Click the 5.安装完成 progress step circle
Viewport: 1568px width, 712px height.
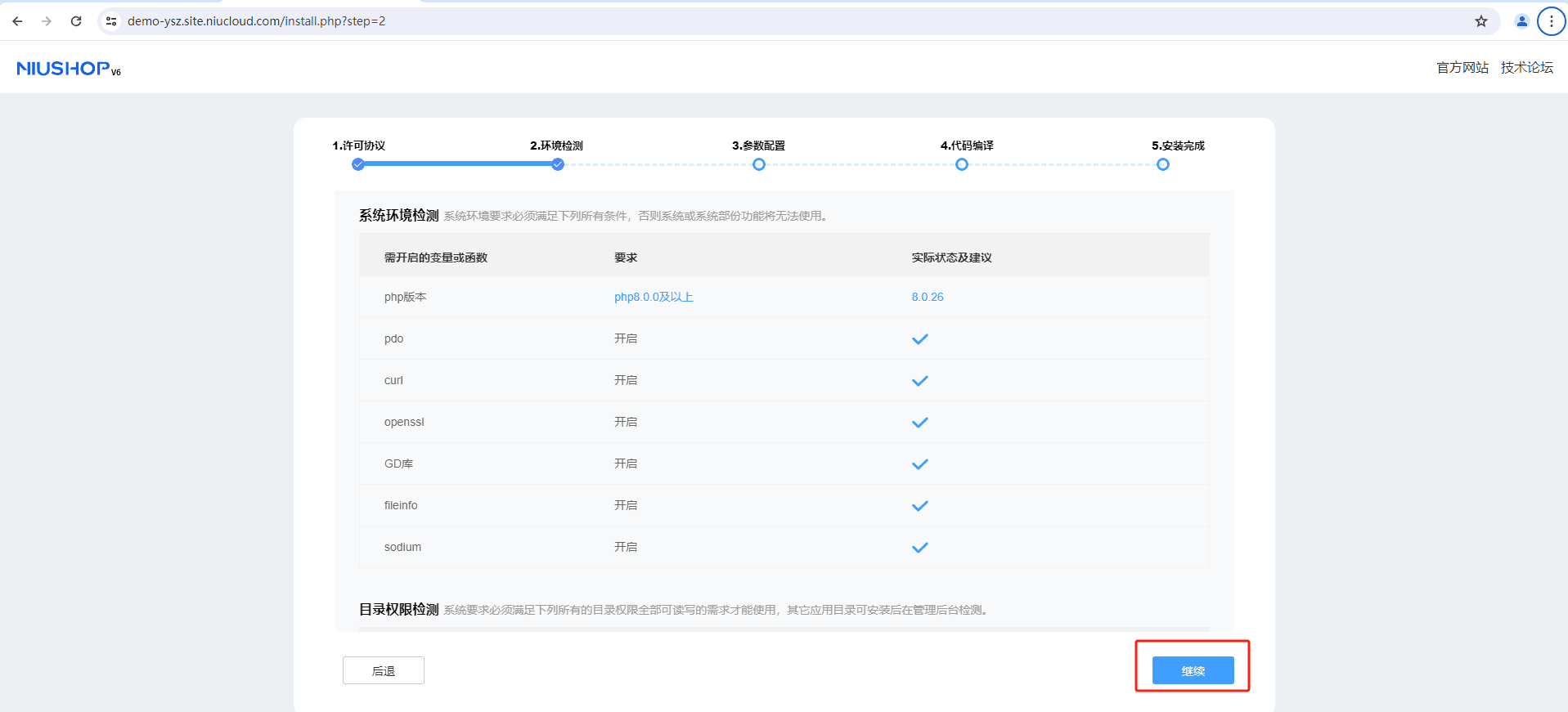point(1162,164)
